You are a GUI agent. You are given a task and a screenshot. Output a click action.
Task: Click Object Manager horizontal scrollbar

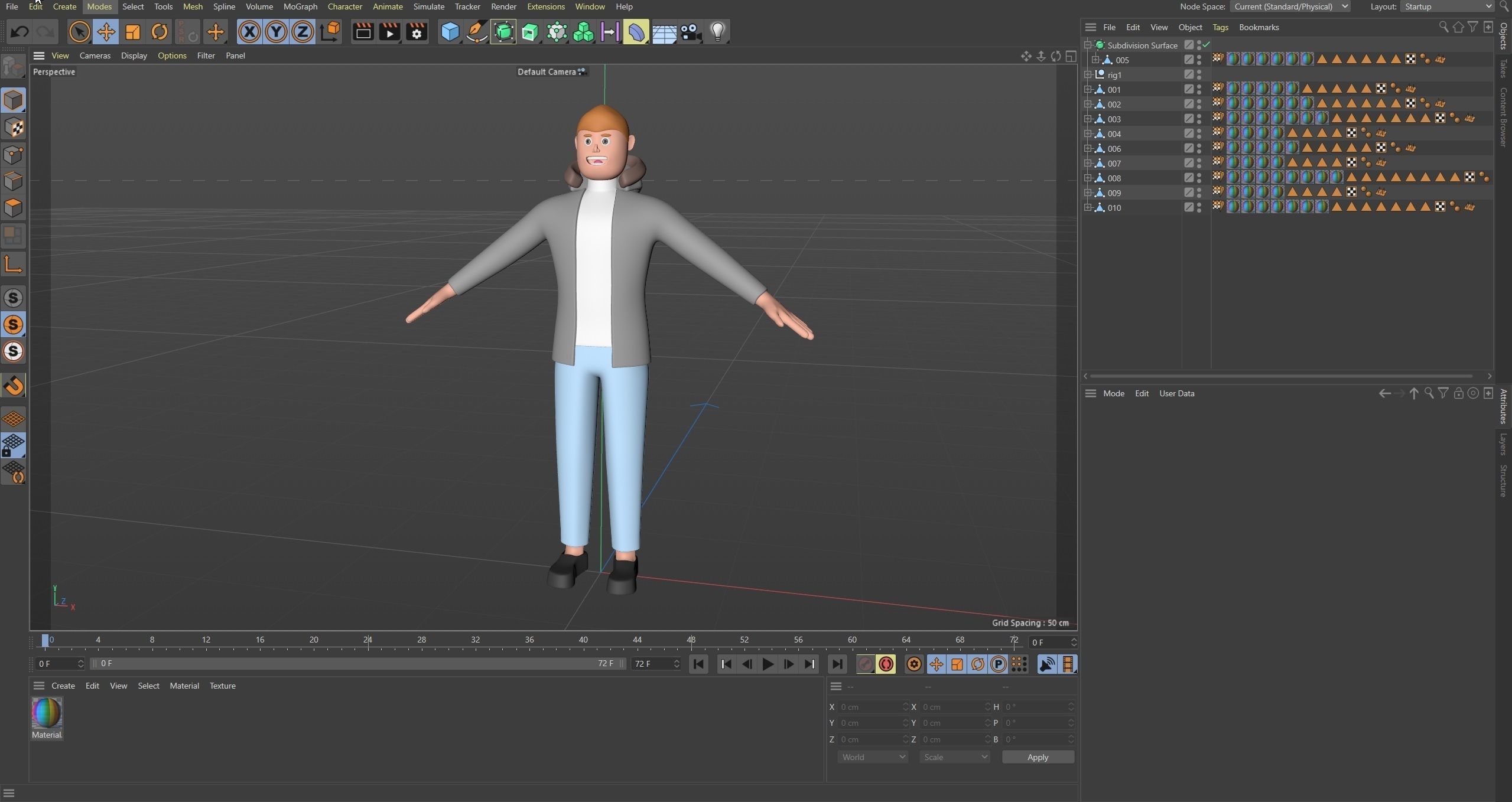tap(1281, 376)
